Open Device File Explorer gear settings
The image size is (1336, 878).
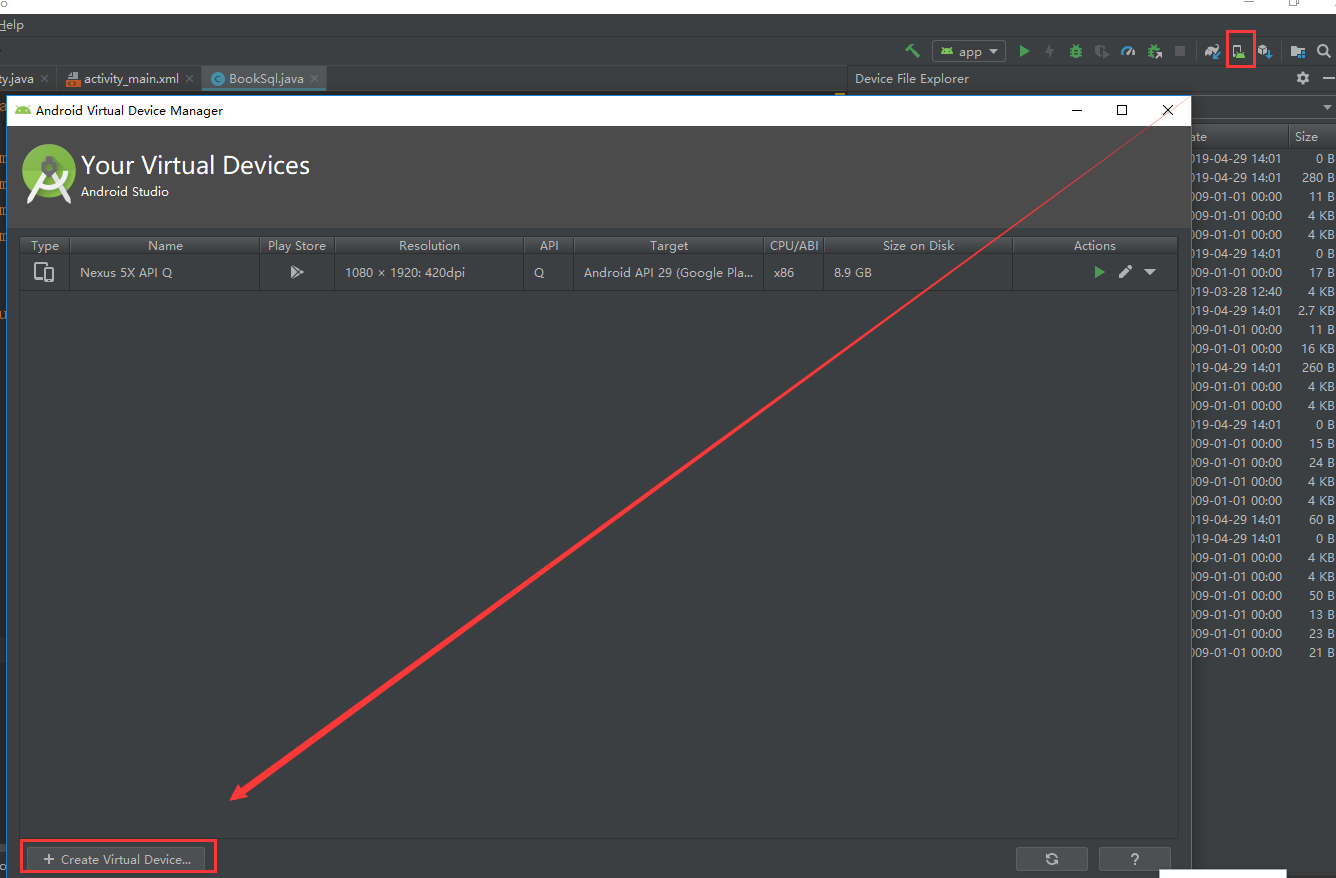click(1302, 78)
